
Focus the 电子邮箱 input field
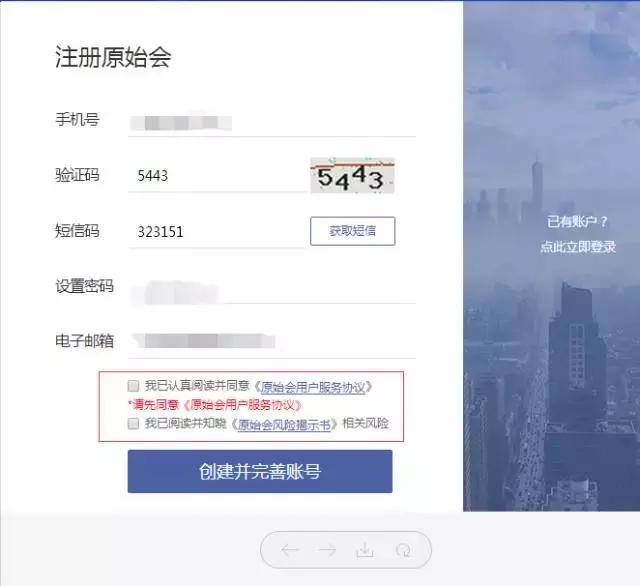[272, 342]
